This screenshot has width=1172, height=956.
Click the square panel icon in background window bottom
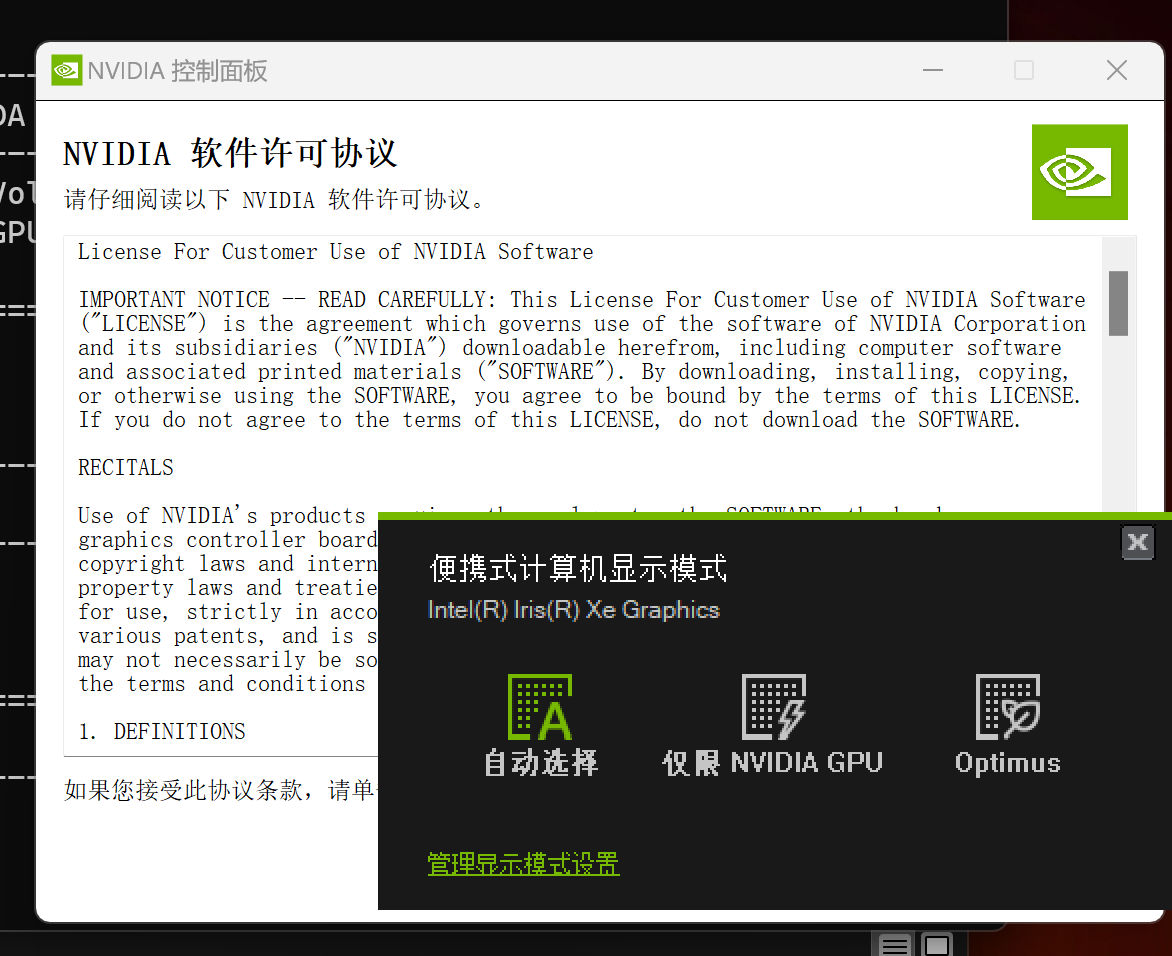coord(936,945)
